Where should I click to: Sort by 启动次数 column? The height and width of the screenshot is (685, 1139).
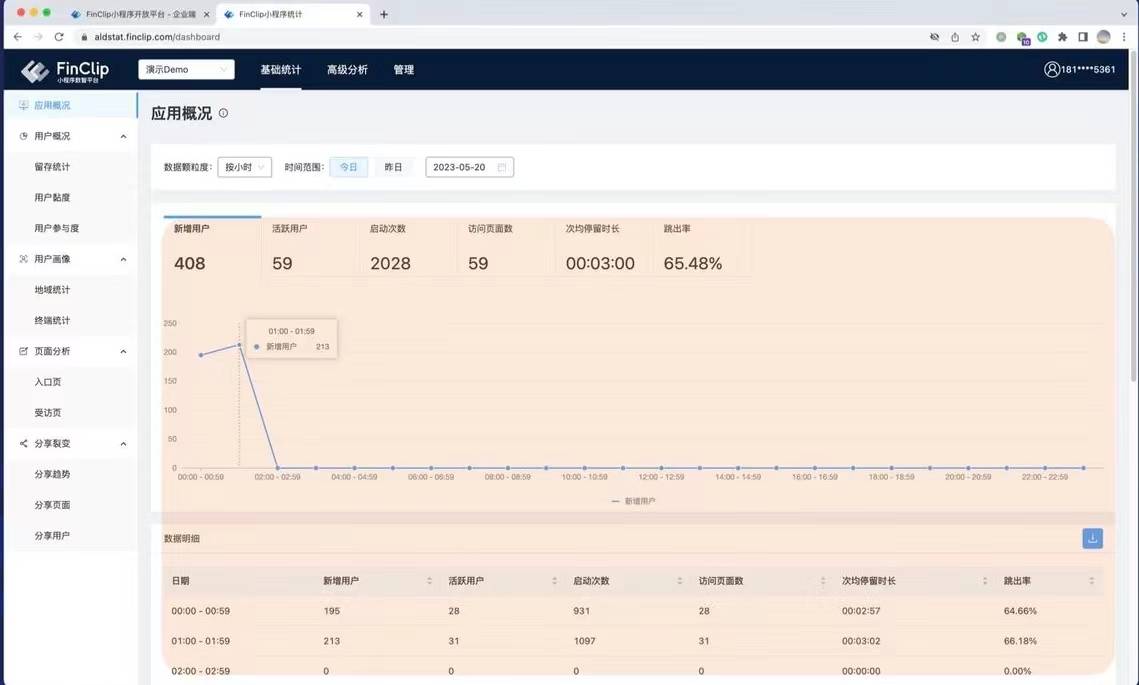(679, 581)
